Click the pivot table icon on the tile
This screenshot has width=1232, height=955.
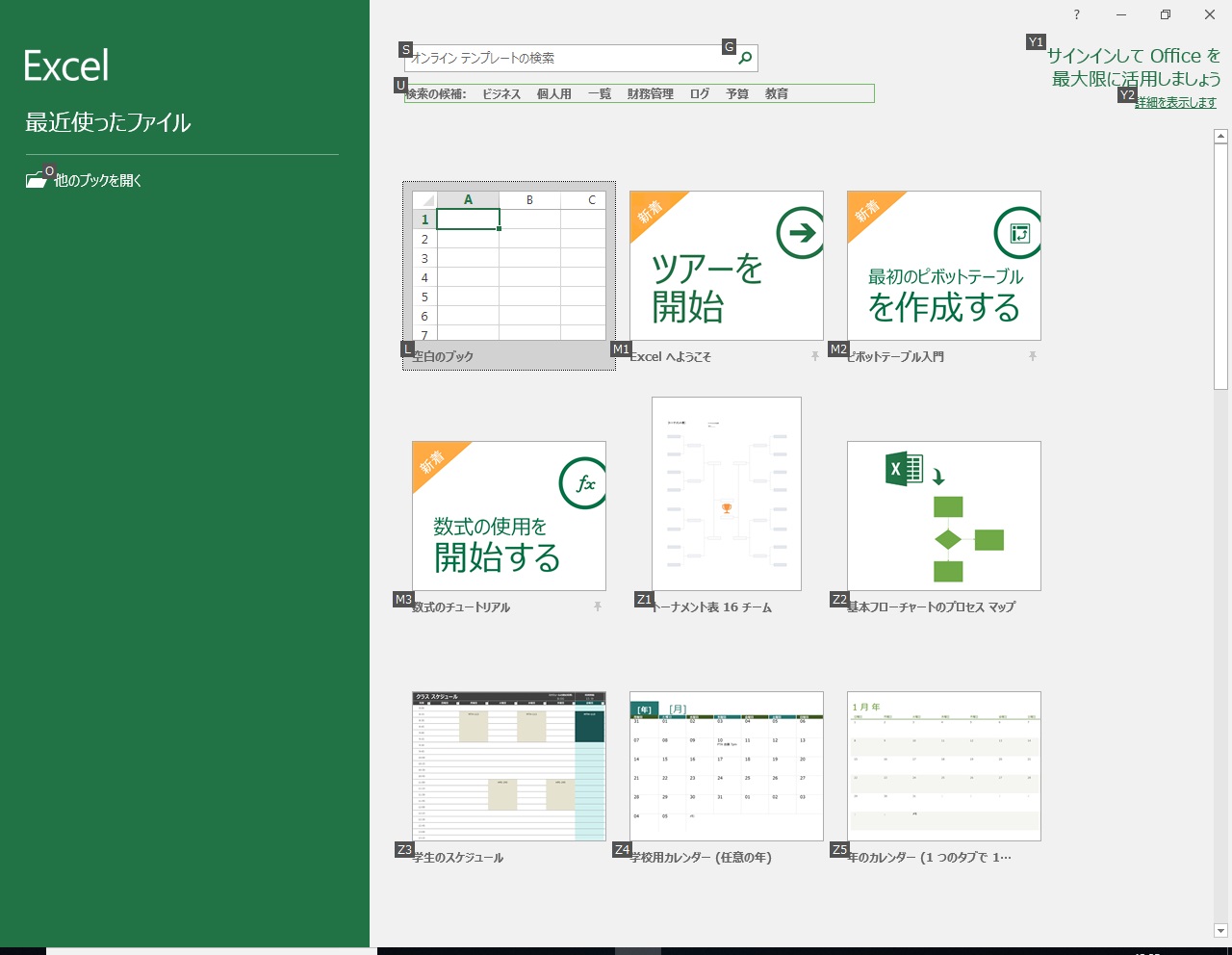coord(1018,233)
